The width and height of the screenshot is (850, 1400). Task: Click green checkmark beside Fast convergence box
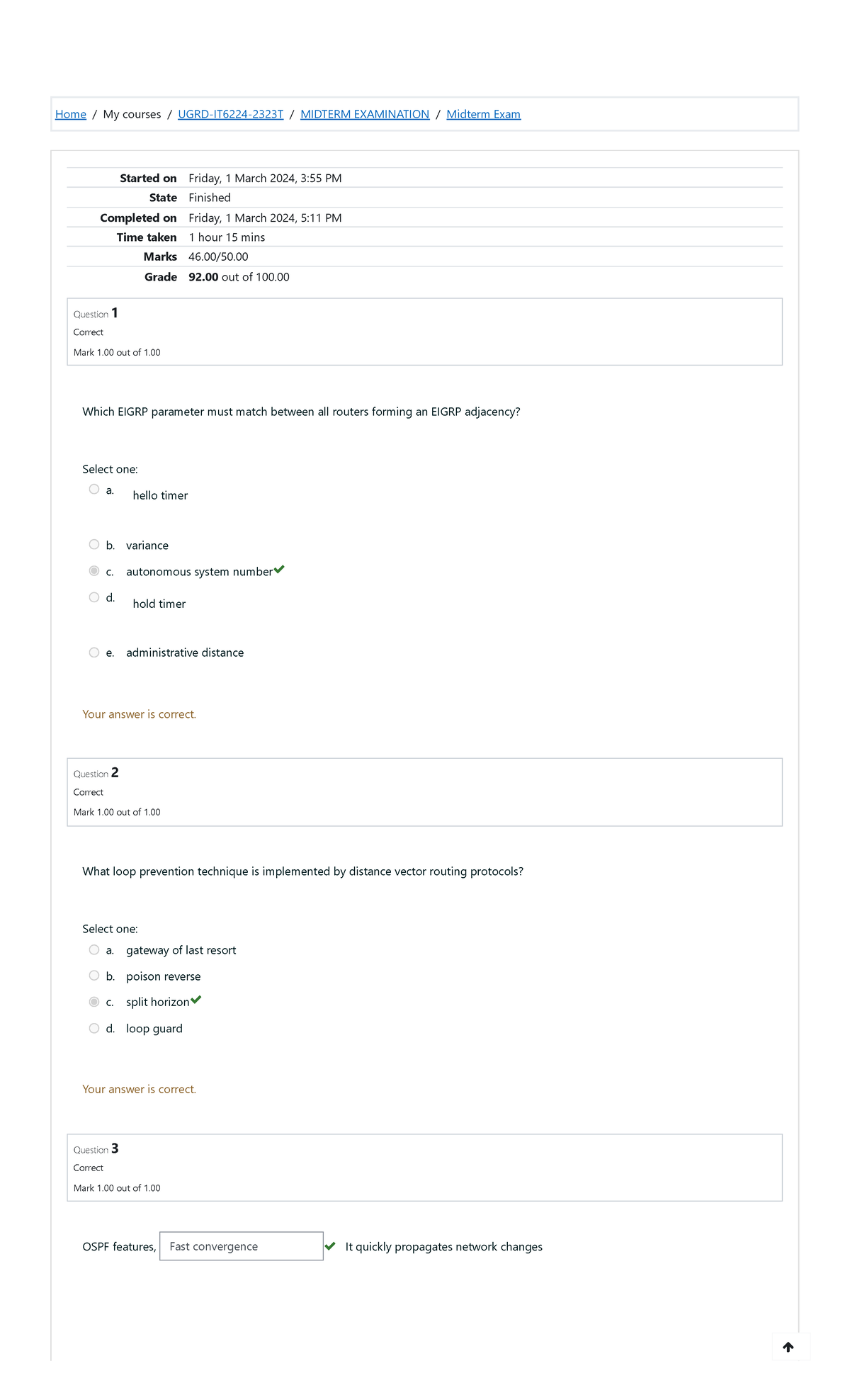[330, 1246]
